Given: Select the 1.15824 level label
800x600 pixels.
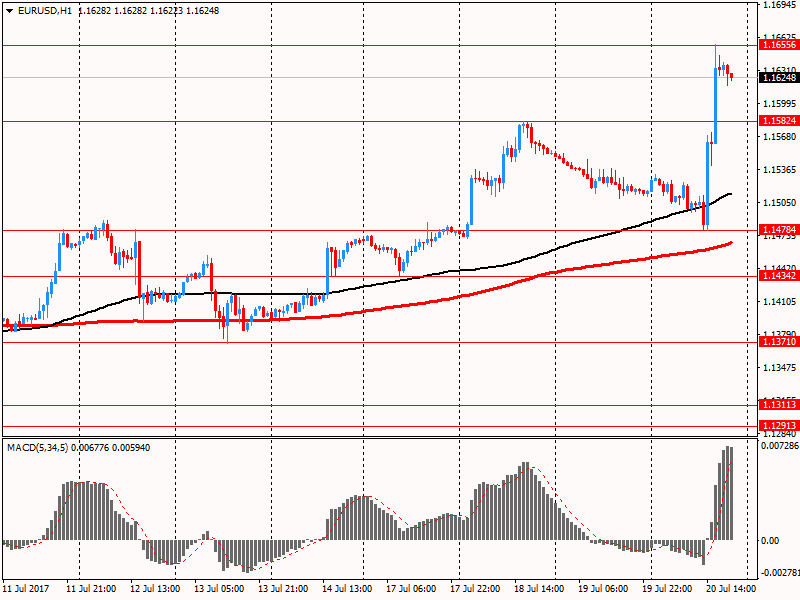Looking at the screenshot, I should coord(779,121).
